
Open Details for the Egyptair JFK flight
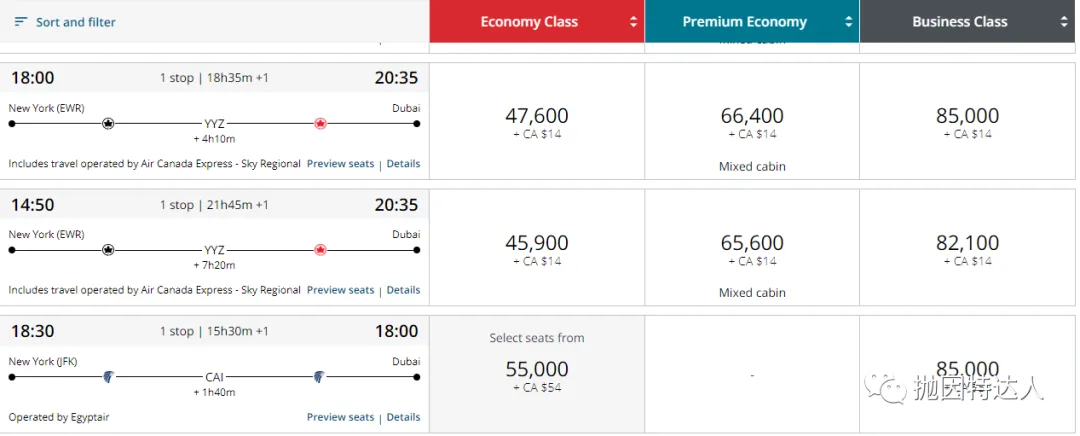coord(403,417)
